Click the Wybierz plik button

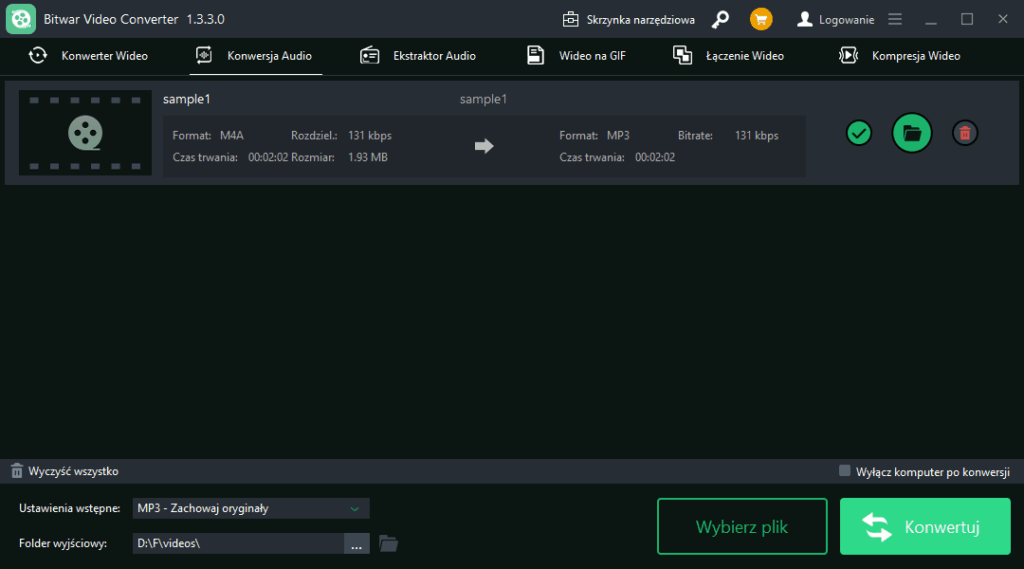tap(742, 527)
